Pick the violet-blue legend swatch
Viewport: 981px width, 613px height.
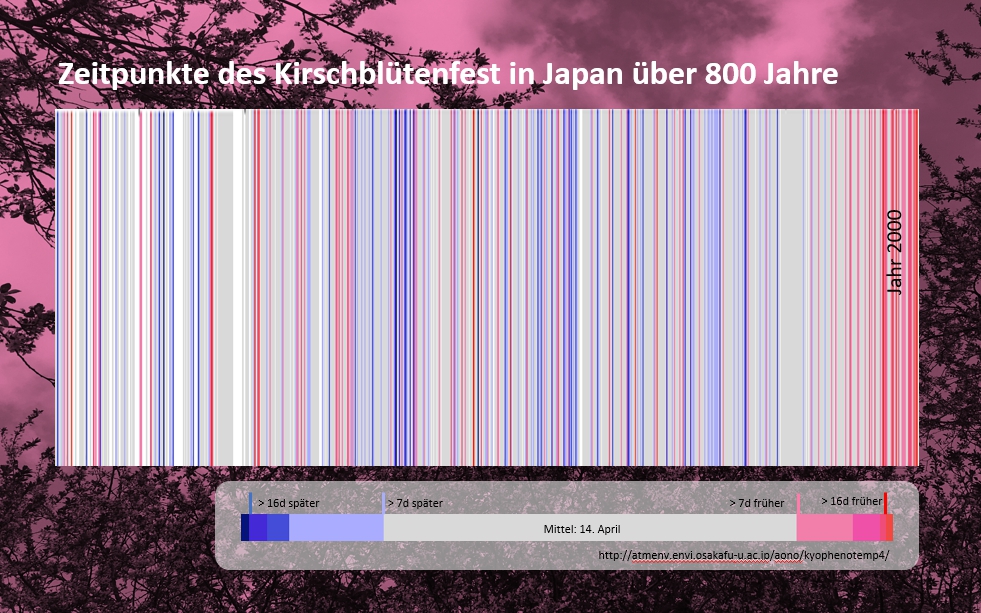258,527
